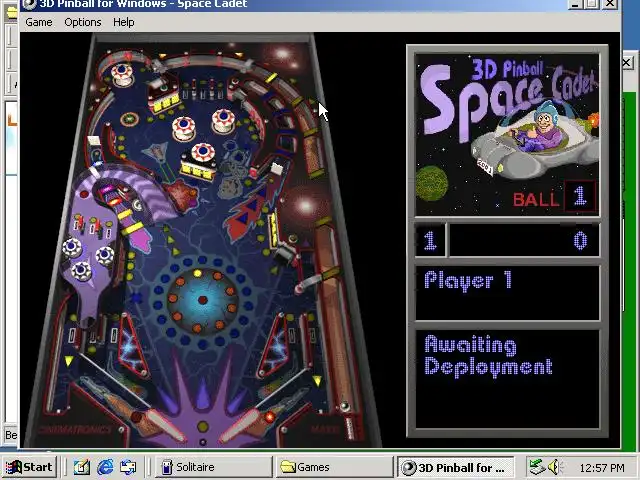Open the Games folder taskbar button
640x480 pixels.
pyautogui.click(x=334, y=467)
